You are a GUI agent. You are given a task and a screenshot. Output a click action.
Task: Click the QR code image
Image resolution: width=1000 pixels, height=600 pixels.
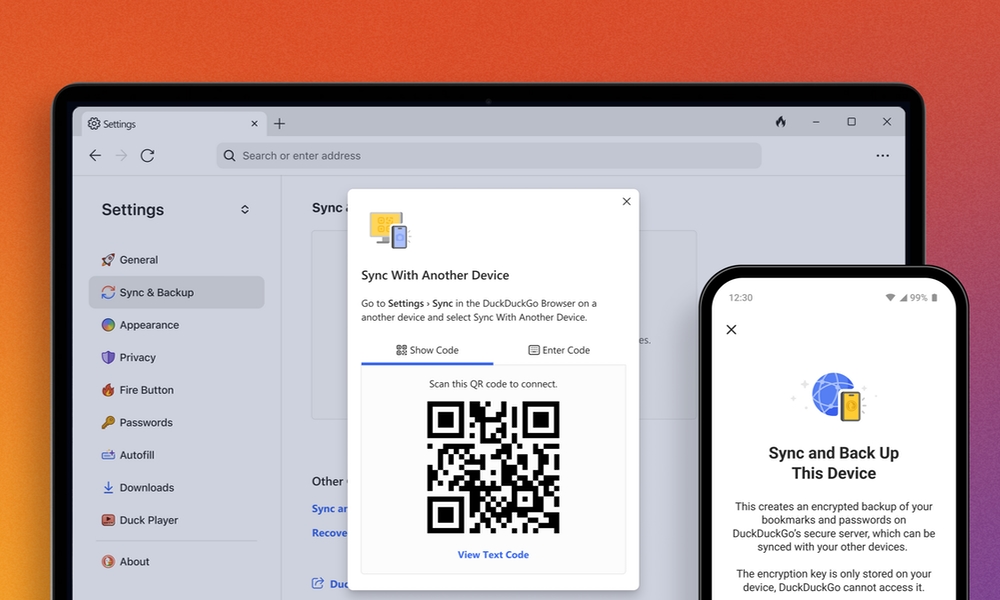click(x=493, y=467)
